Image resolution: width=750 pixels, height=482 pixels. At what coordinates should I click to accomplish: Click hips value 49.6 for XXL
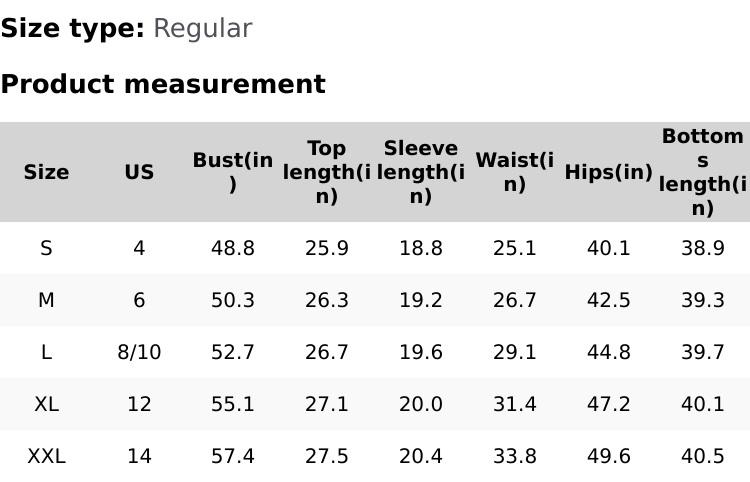click(x=608, y=456)
